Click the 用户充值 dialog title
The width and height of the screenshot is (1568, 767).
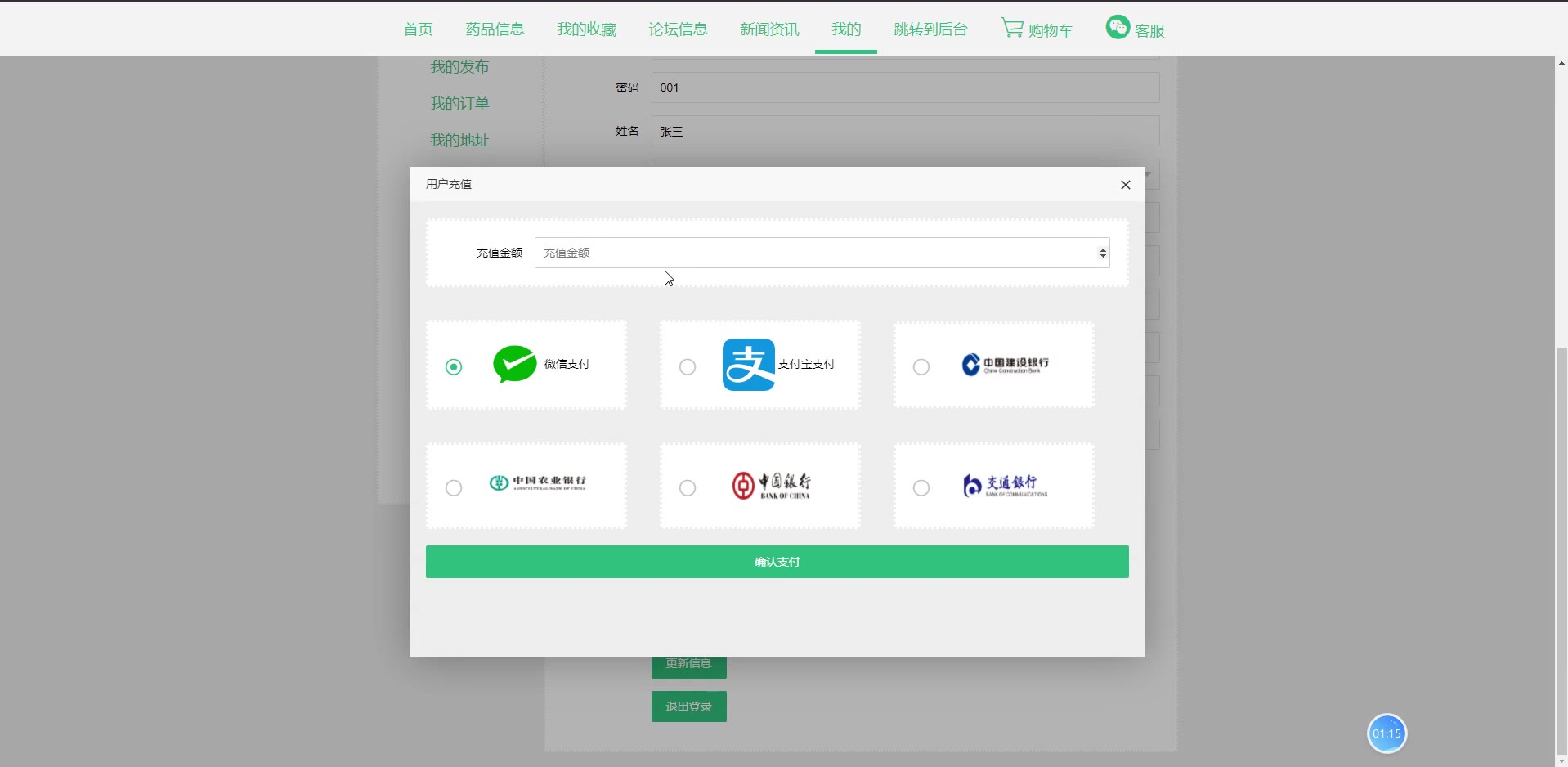[x=449, y=184]
